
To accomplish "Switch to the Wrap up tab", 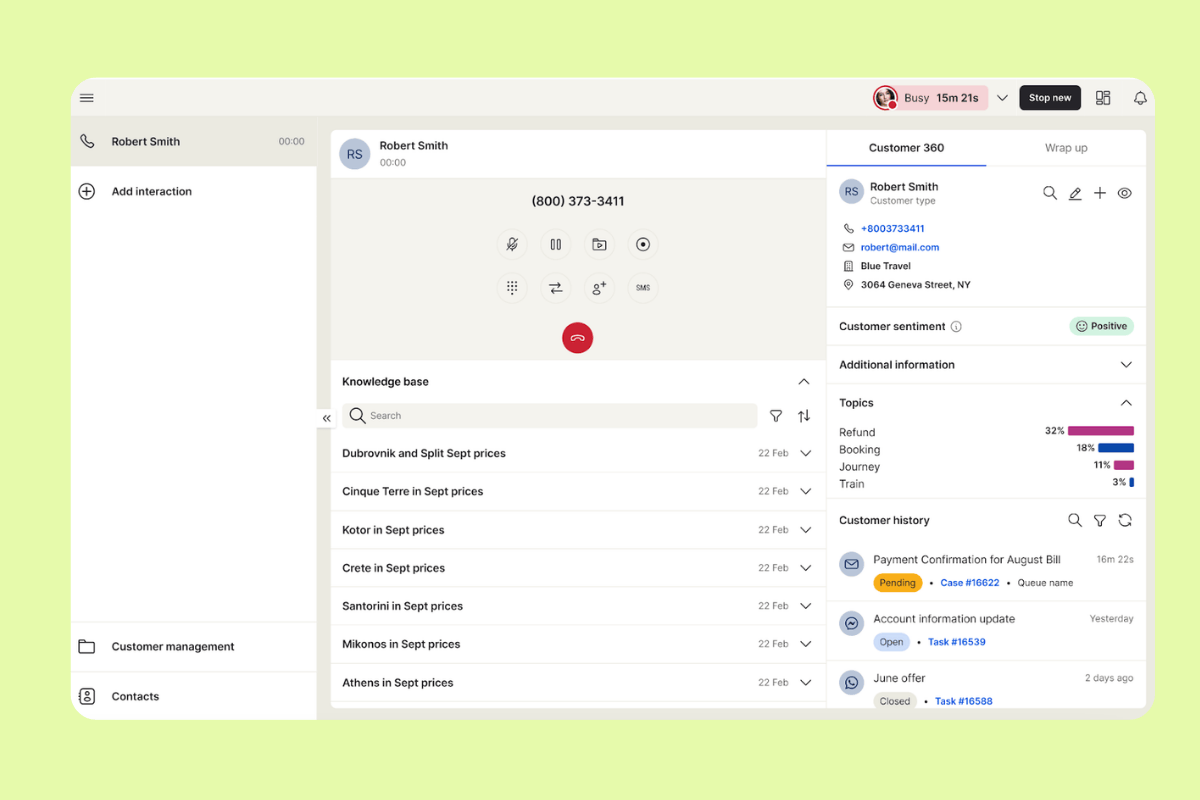I will point(1065,147).
